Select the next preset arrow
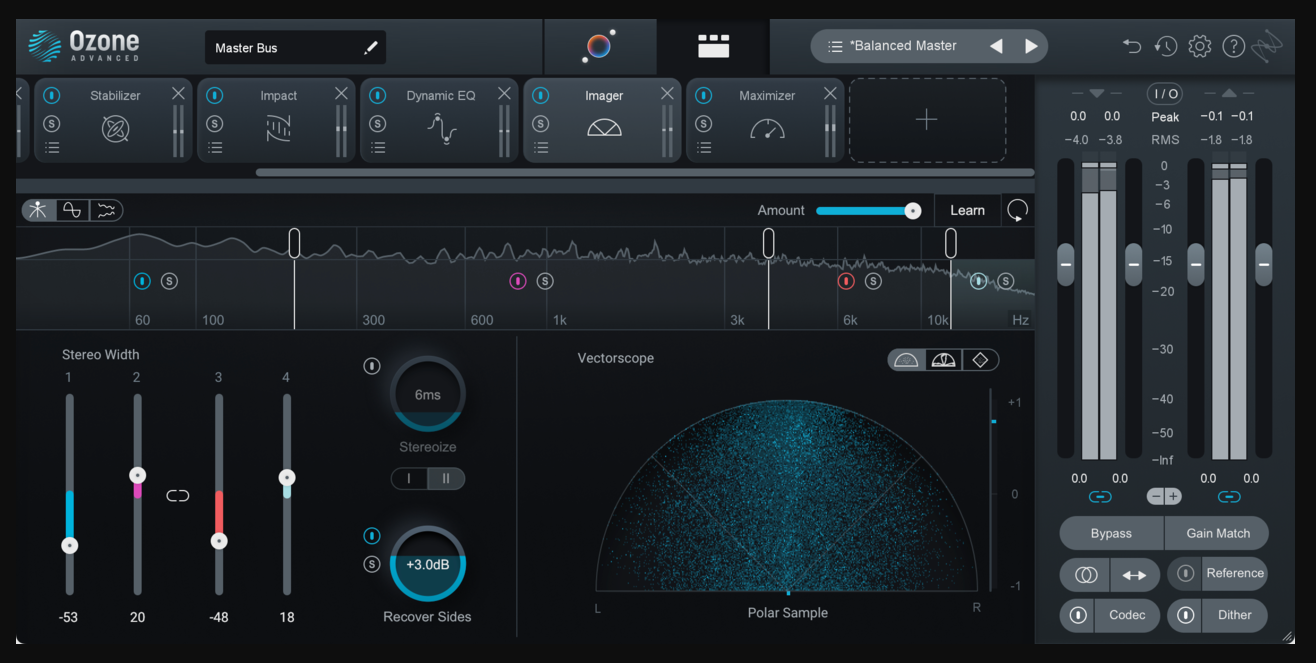Image resolution: width=1316 pixels, height=663 pixels. [x=1031, y=46]
